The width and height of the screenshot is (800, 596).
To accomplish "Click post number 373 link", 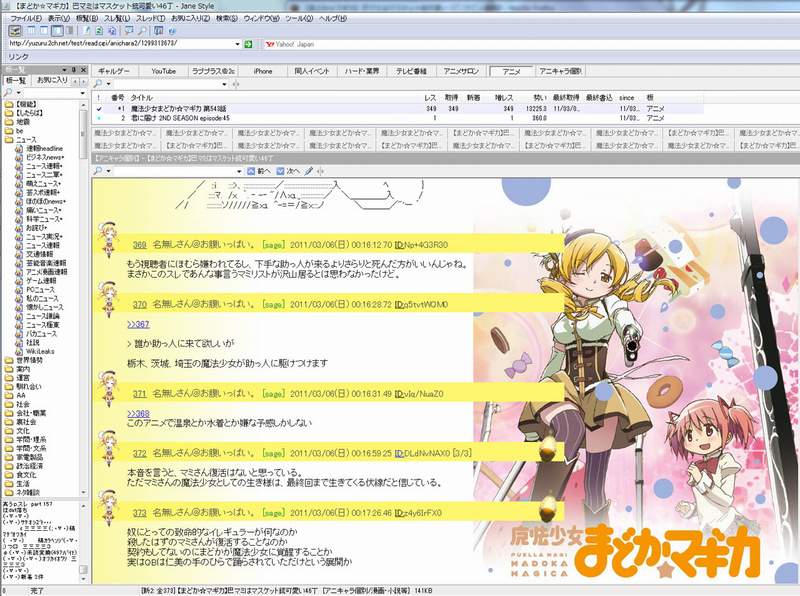I will [x=140, y=513].
